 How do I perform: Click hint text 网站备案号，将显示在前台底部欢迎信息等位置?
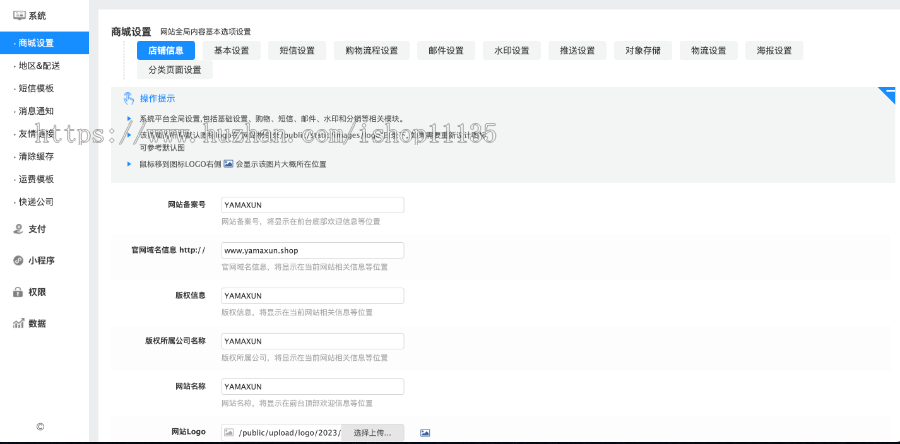pos(301,221)
